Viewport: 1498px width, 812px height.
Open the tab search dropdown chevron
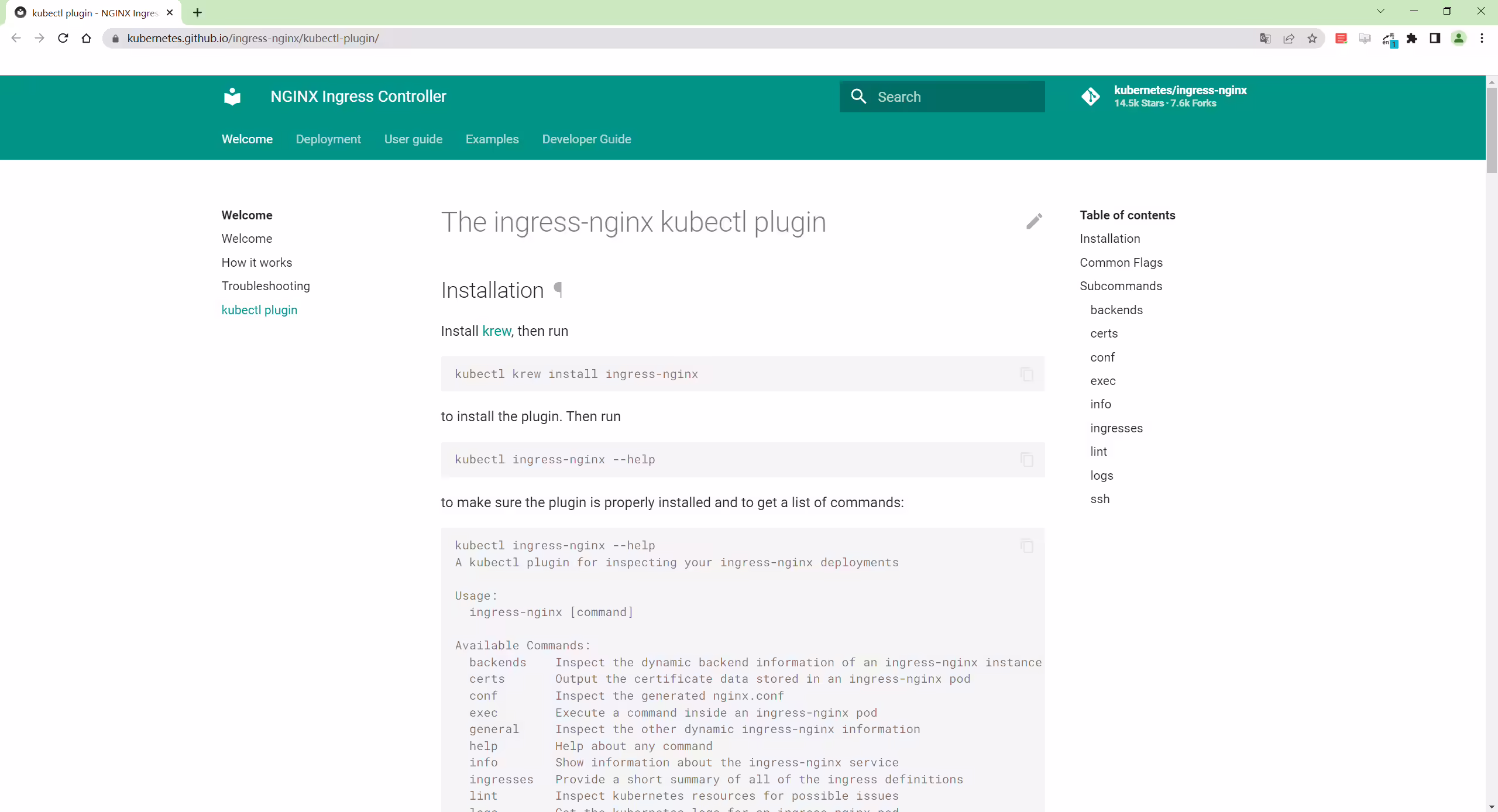tap(1380, 11)
